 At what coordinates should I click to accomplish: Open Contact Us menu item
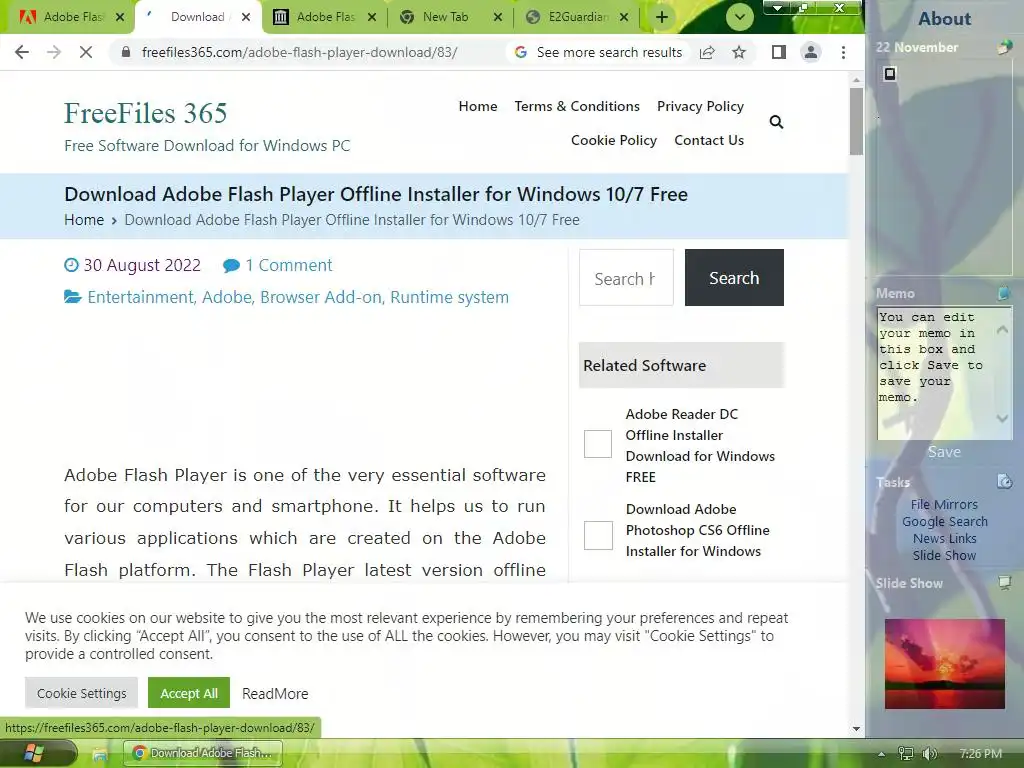(709, 140)
